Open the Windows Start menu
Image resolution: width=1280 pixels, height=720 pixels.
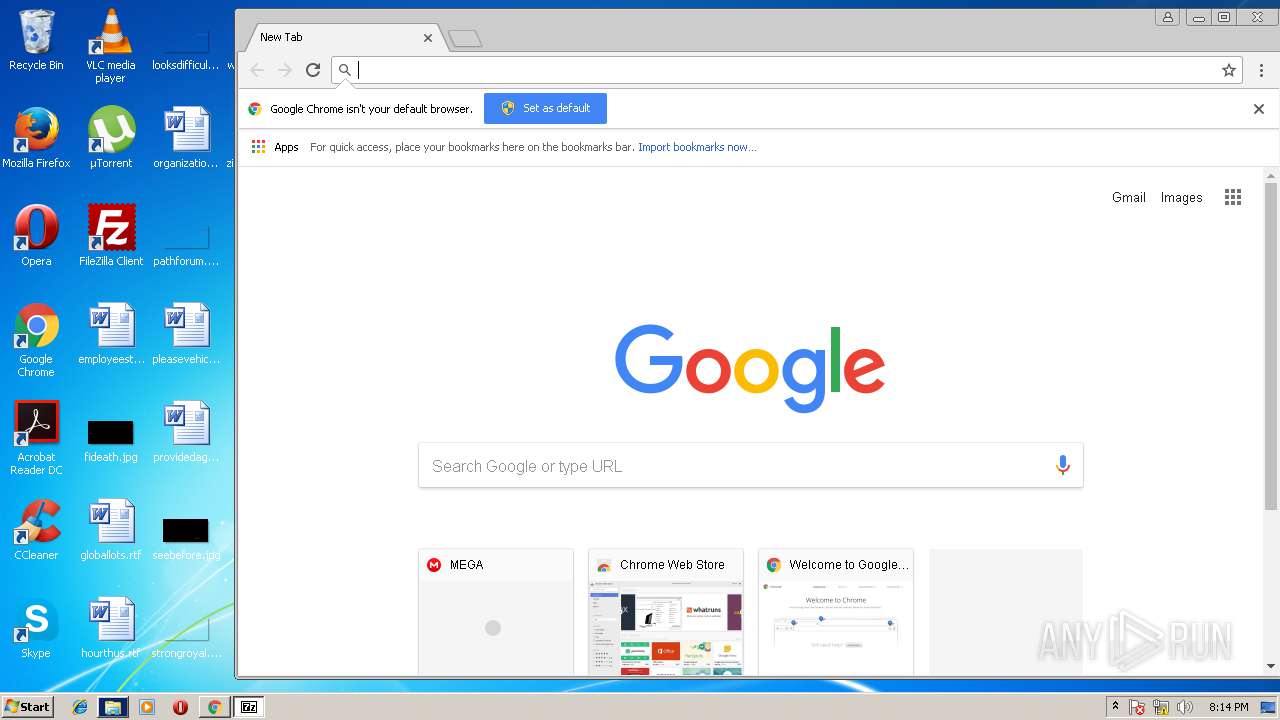tap(27, 706)
